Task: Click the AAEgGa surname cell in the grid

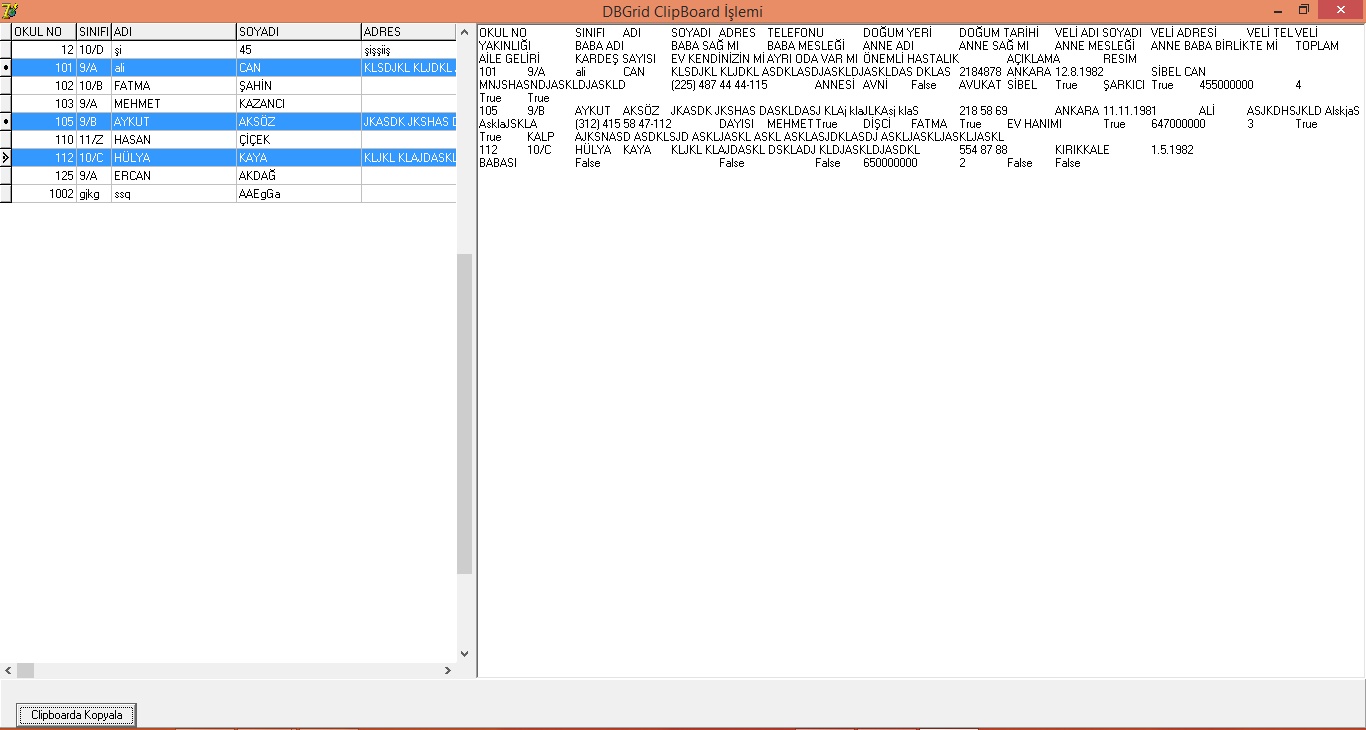Action: [x=299, y=194]
